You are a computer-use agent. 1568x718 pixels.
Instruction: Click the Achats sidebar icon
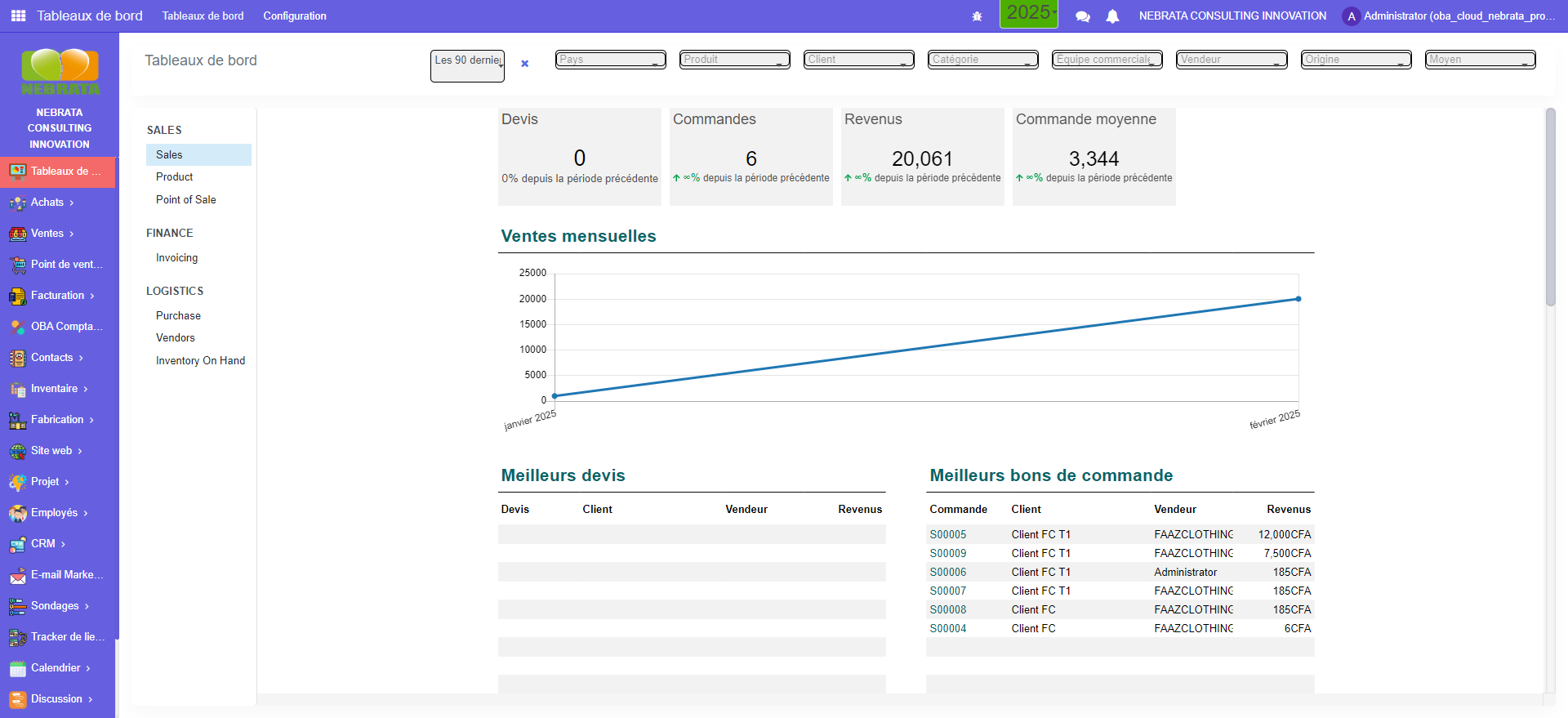tap(17, 203)
